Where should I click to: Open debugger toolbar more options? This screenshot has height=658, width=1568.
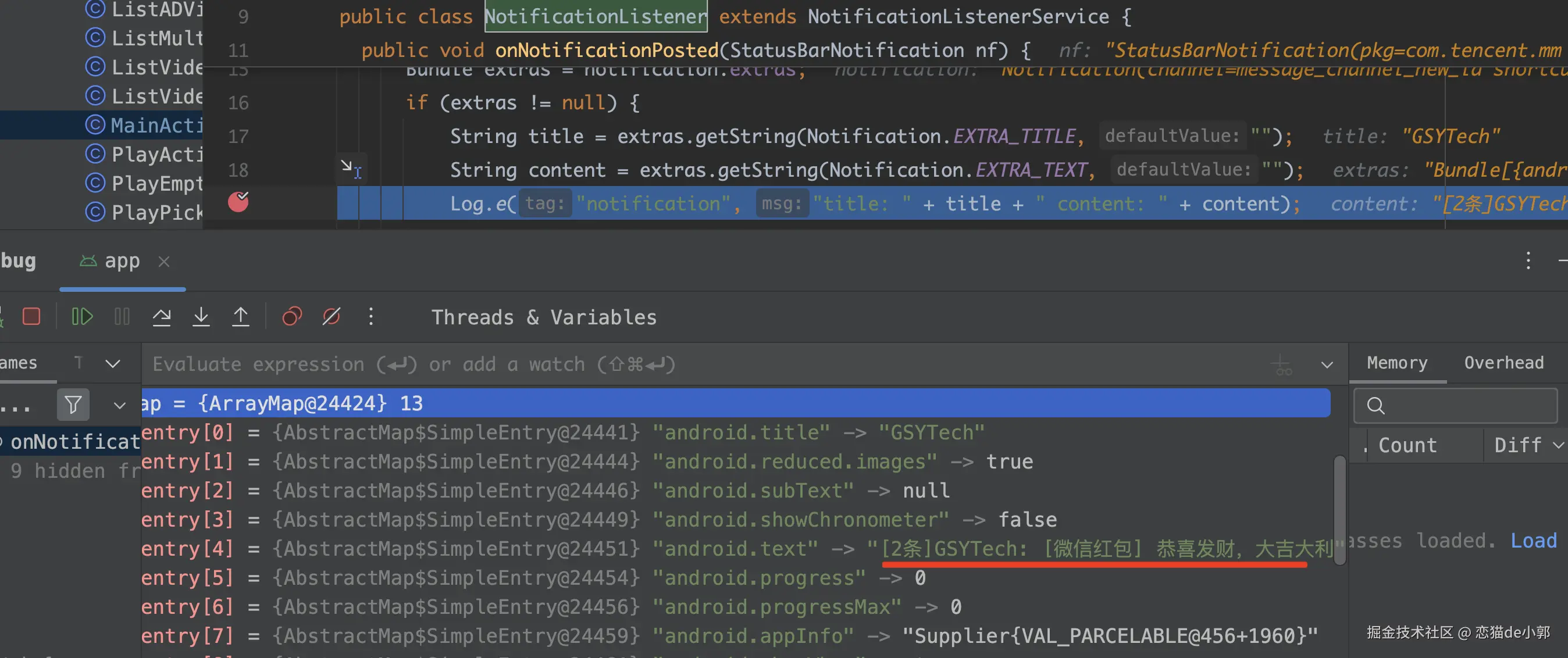click(370, 316)
